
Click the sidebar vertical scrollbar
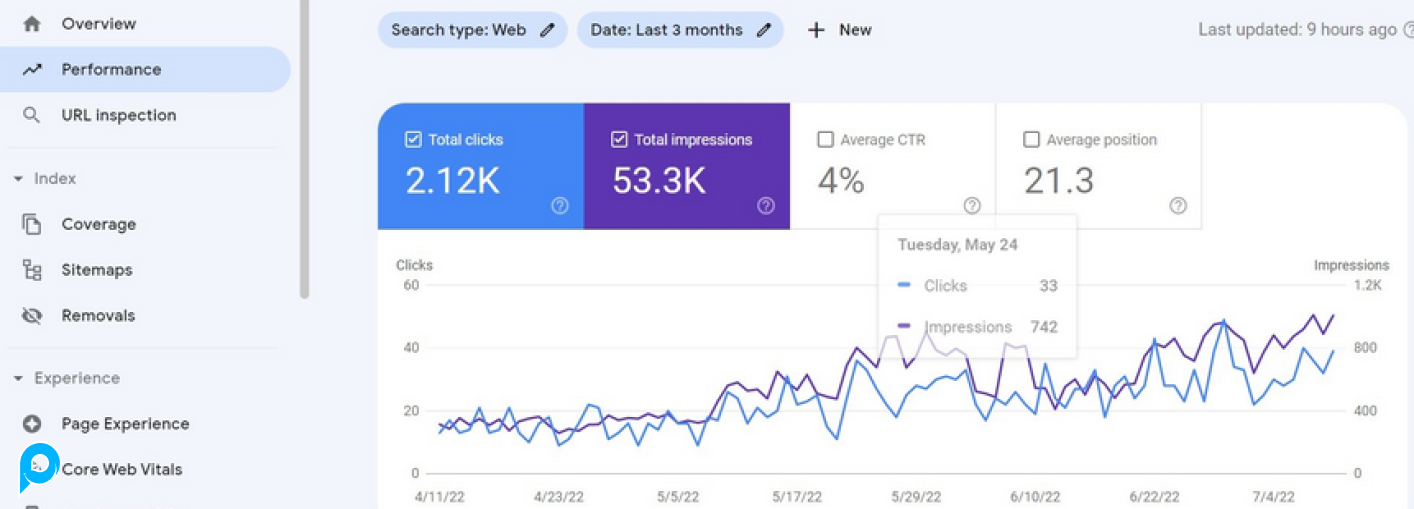pyautogui.click(x=304, y=150)
